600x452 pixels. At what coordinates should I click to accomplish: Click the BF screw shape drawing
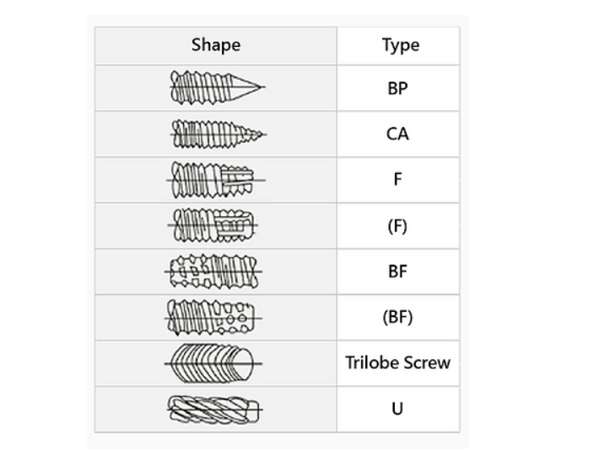pyautogui.click(x=214, y=272)
